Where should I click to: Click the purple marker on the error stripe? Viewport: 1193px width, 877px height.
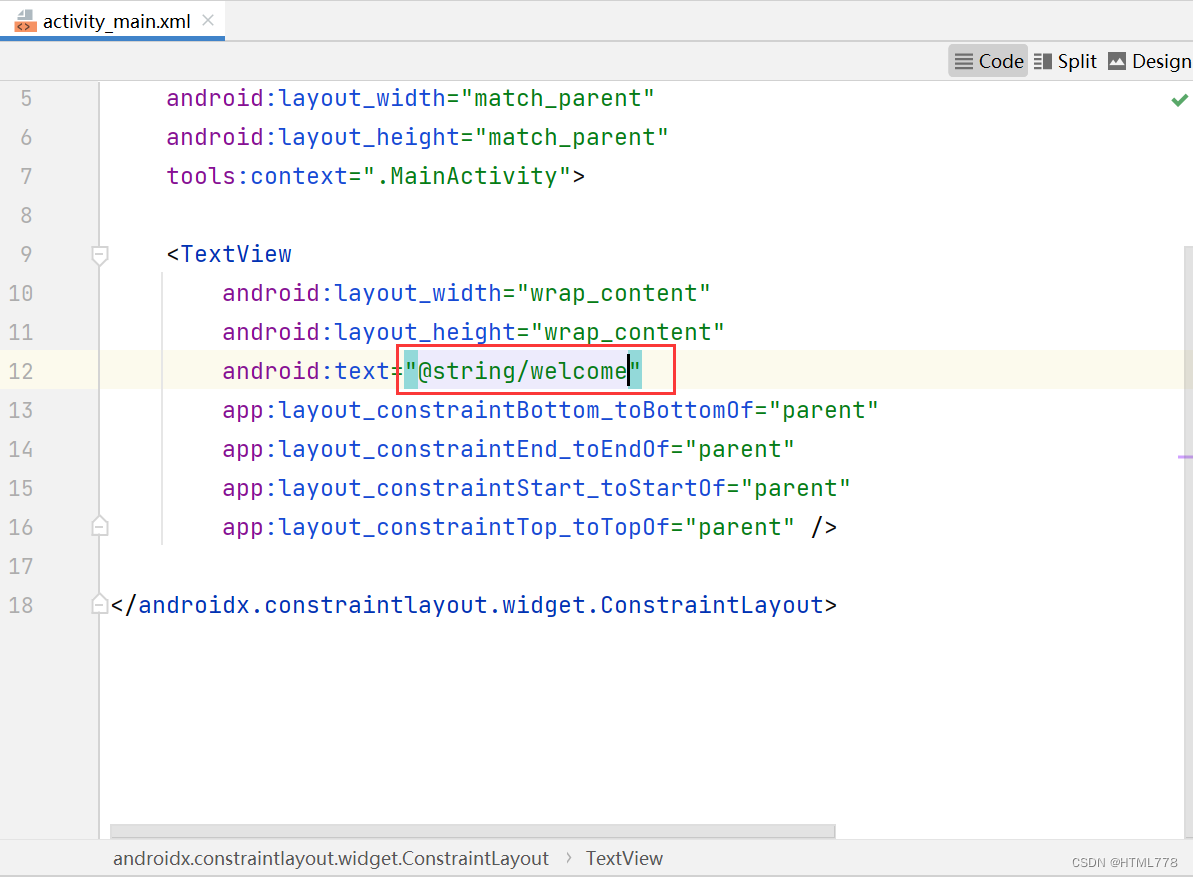pos(1185,456)
